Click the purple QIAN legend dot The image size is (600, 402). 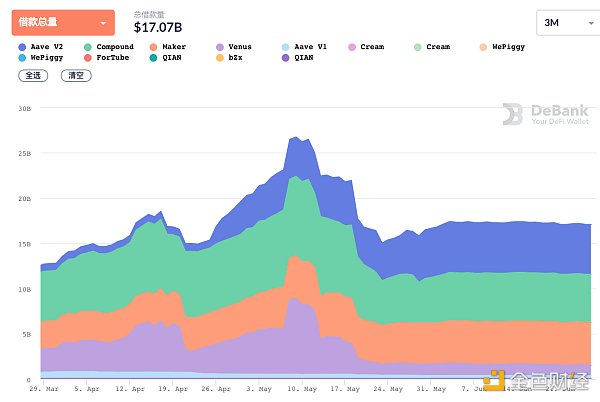[285, 57]
